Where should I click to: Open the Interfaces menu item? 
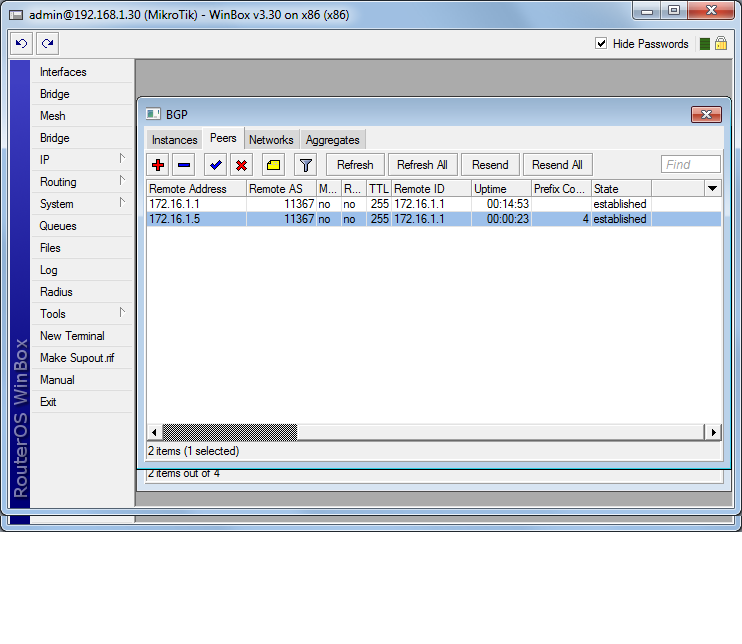point(81,72)
